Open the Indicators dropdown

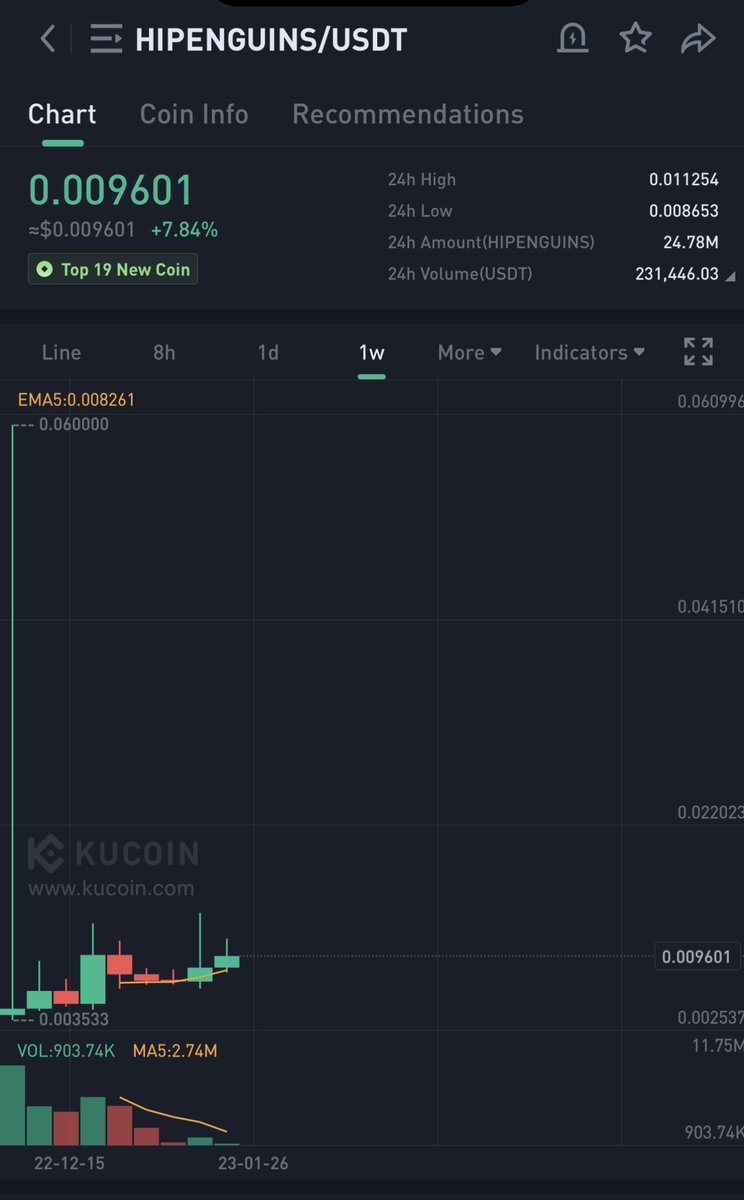coord(590,352)
